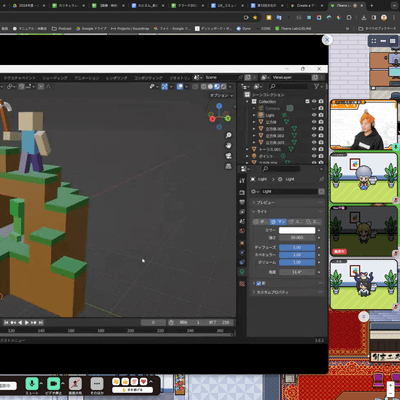Viewport: 400px width, 400px height.
Task: Adjust the ディフューズ slider
Action: coord(297,247)
